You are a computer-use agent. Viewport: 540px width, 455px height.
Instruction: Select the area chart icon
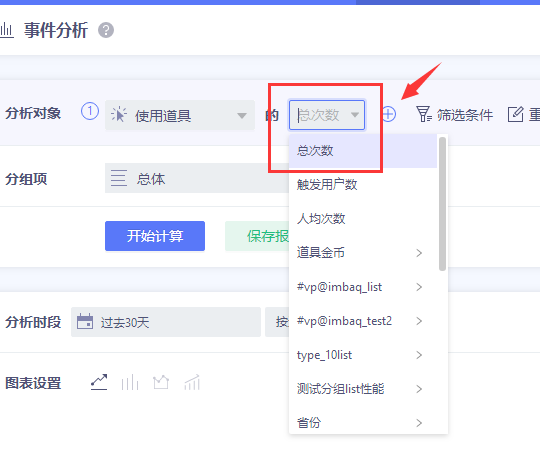click(161, 382)
